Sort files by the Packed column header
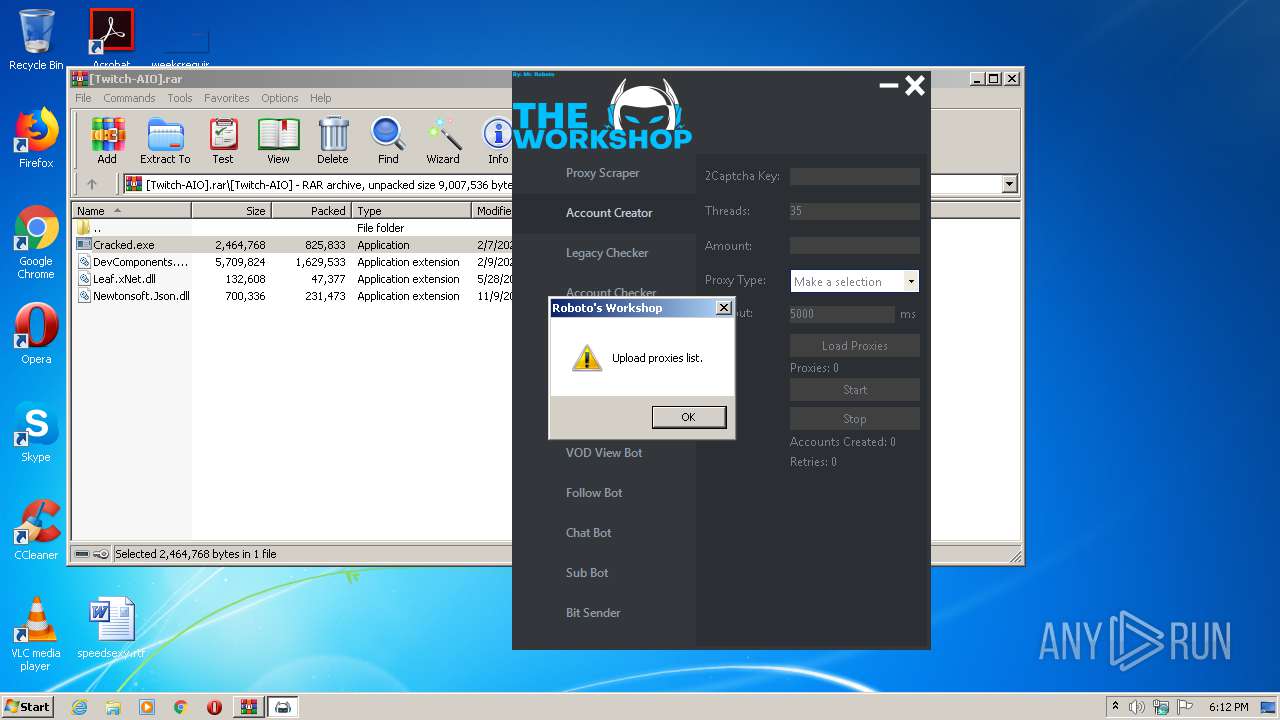Viewport: 1280px width, 720px height. (311, 211)
